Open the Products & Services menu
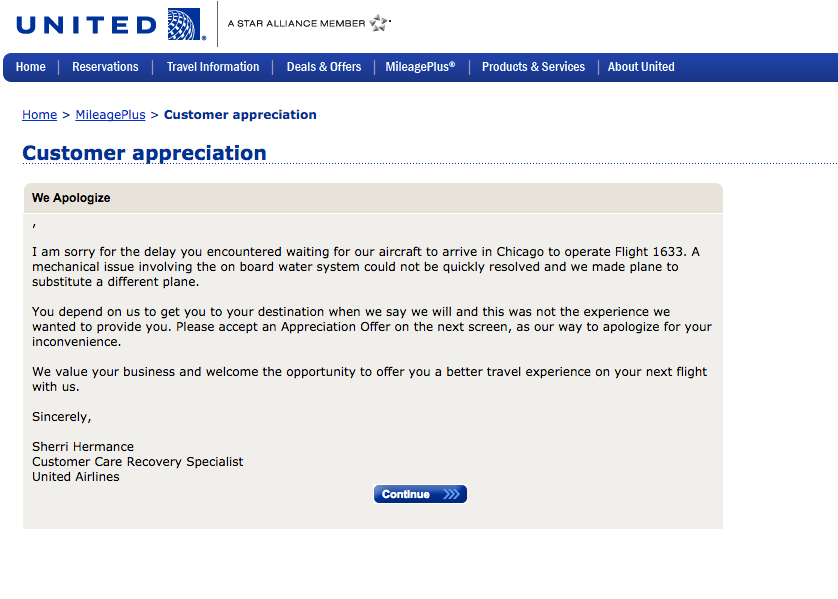 [x=533, y=67]
